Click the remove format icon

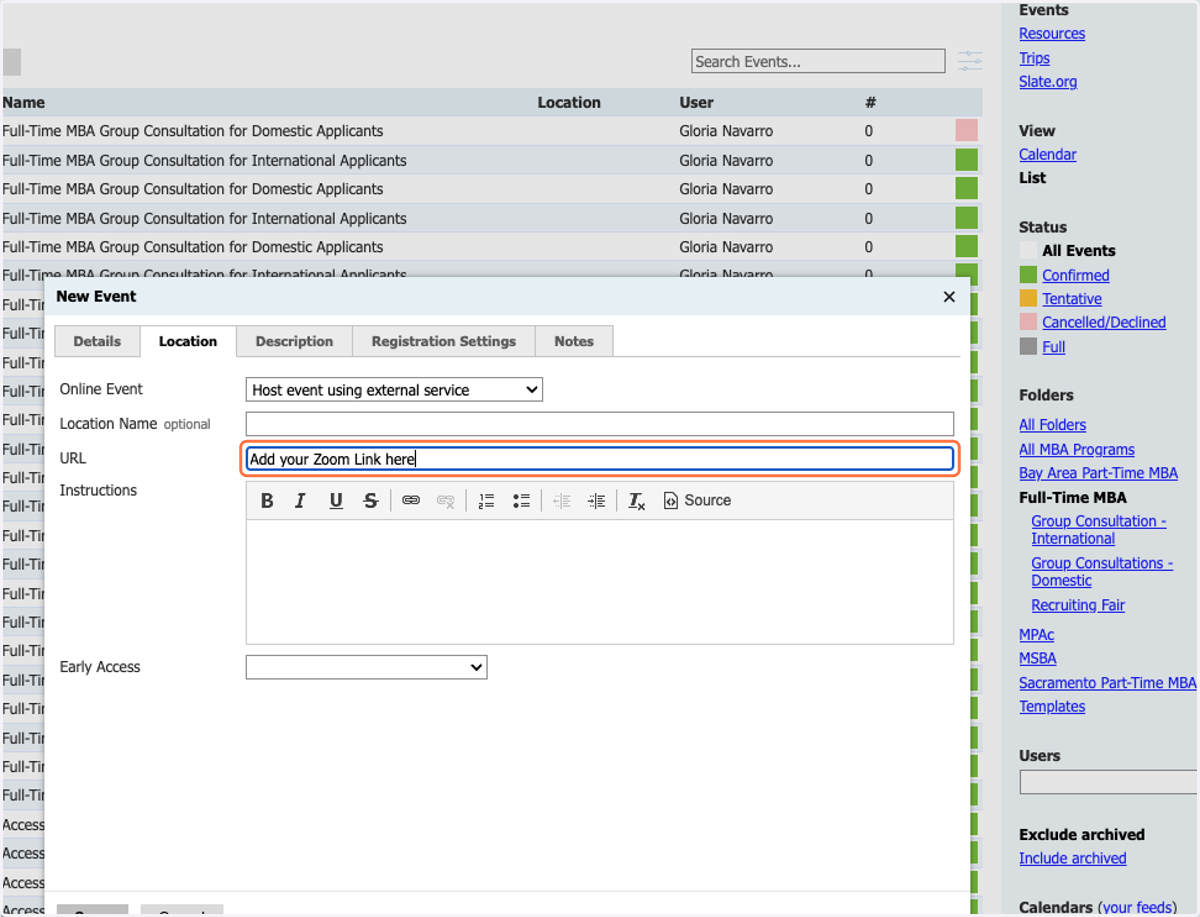(x=637, y=501)
